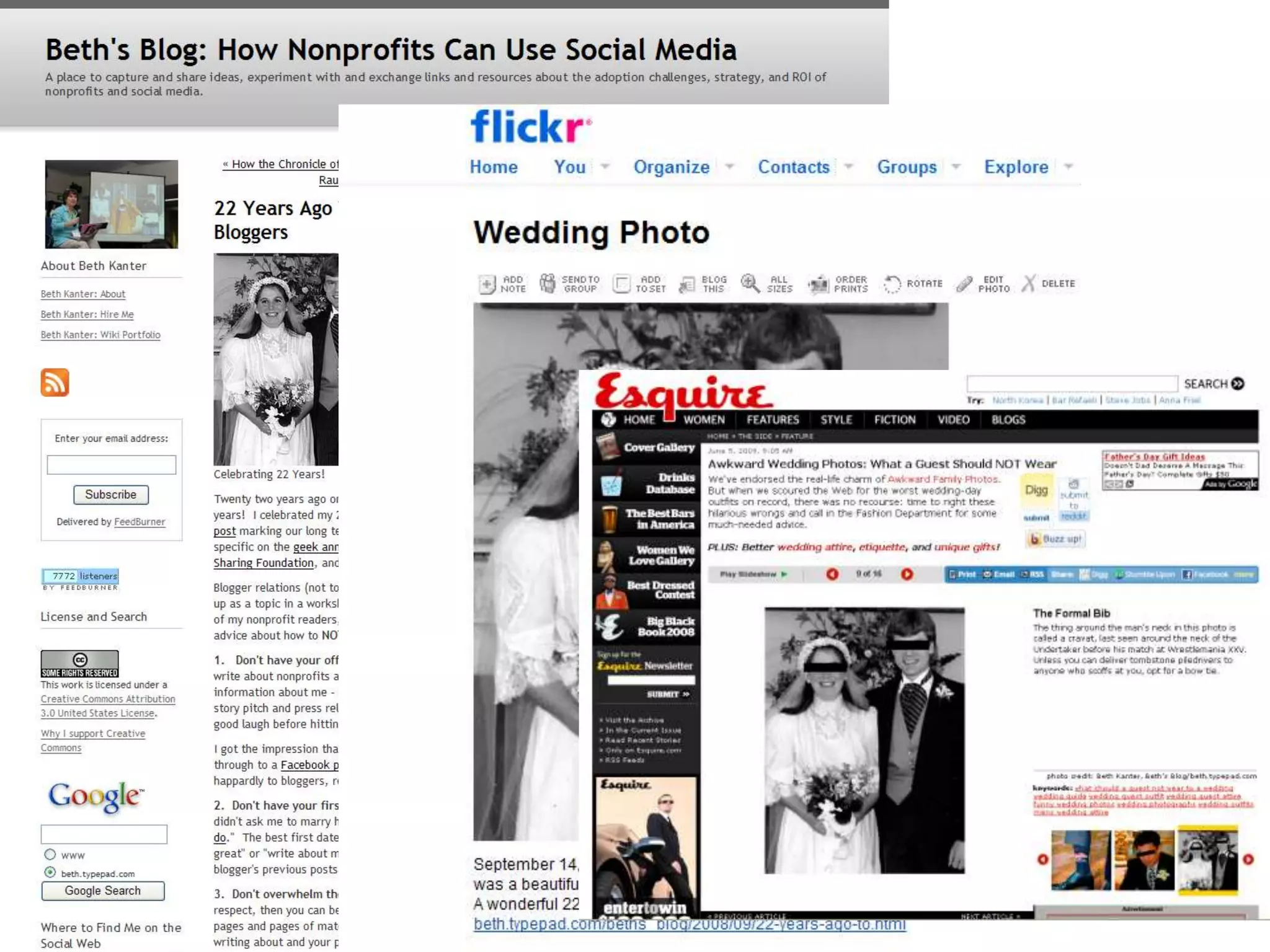The image size is (1270, 952).
Task: Click the orange RSS feed icon
Action: pos(55,382)
